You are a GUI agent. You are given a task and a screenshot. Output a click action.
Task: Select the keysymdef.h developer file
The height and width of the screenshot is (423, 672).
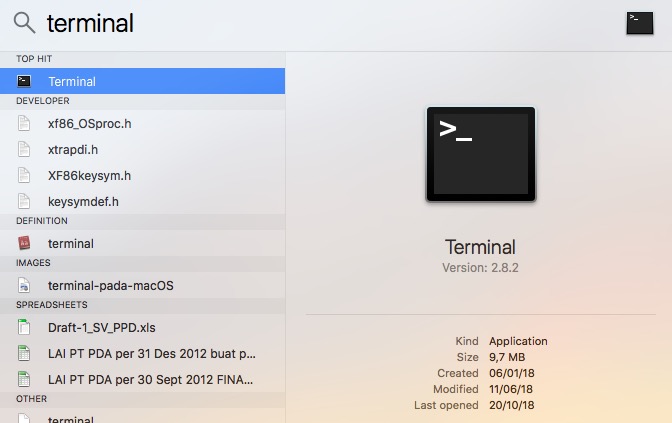[x=83, y=201]
